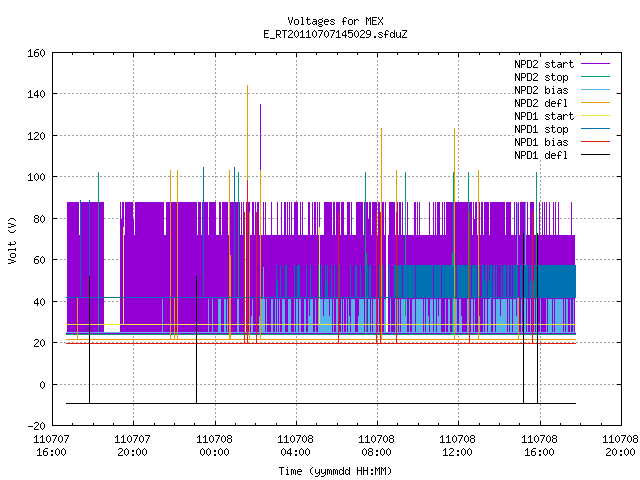Click the y-axis tick value 60

tap(40, 260)
